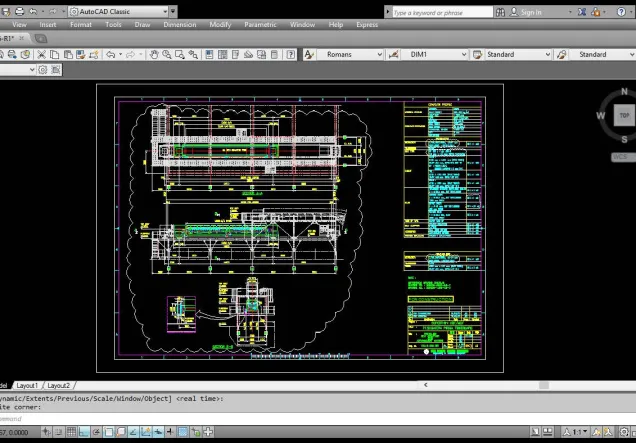Open the DIM1 dimension style dropdown
Viewport: 636px width, 443px height.
(x=462, y=54)
